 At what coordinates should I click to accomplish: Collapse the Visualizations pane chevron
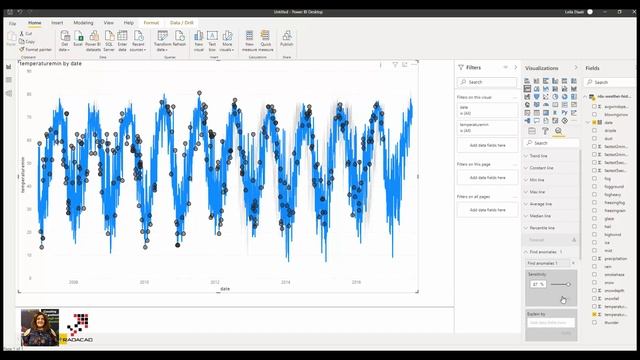(x=576, y=67)
